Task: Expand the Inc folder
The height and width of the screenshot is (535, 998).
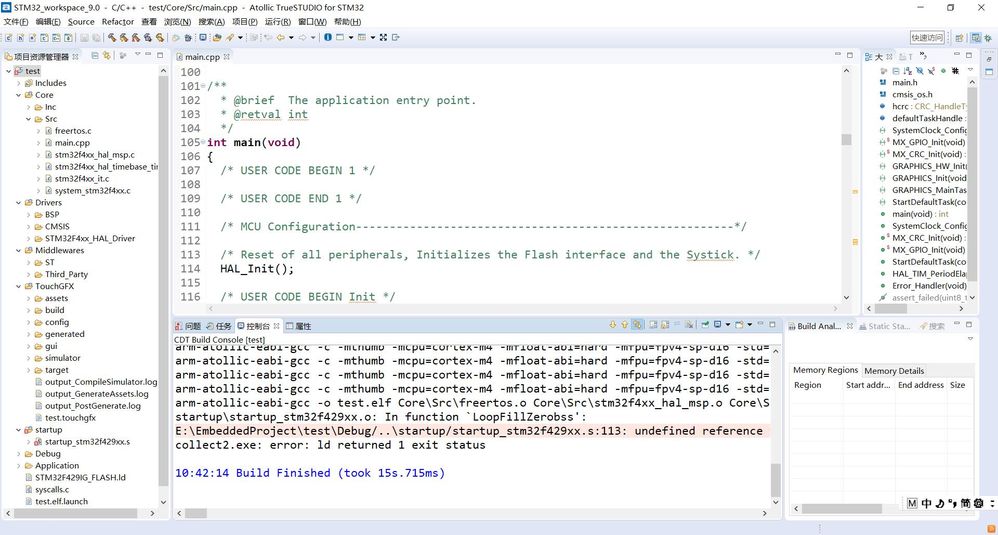Action: click(x=29, y=107)
